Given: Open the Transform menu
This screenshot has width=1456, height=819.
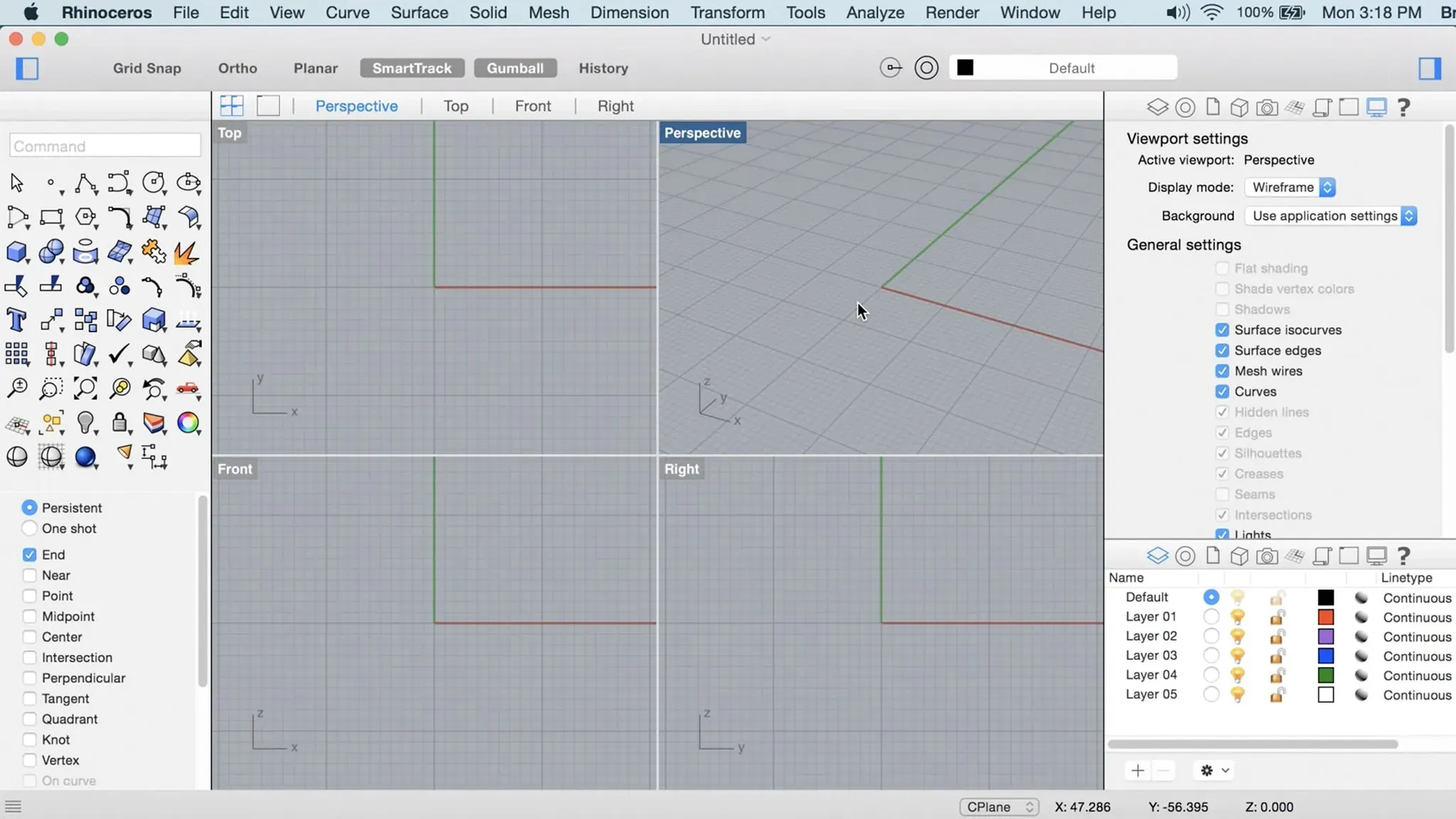Looking at the screenshot, I should click(727, 12).
